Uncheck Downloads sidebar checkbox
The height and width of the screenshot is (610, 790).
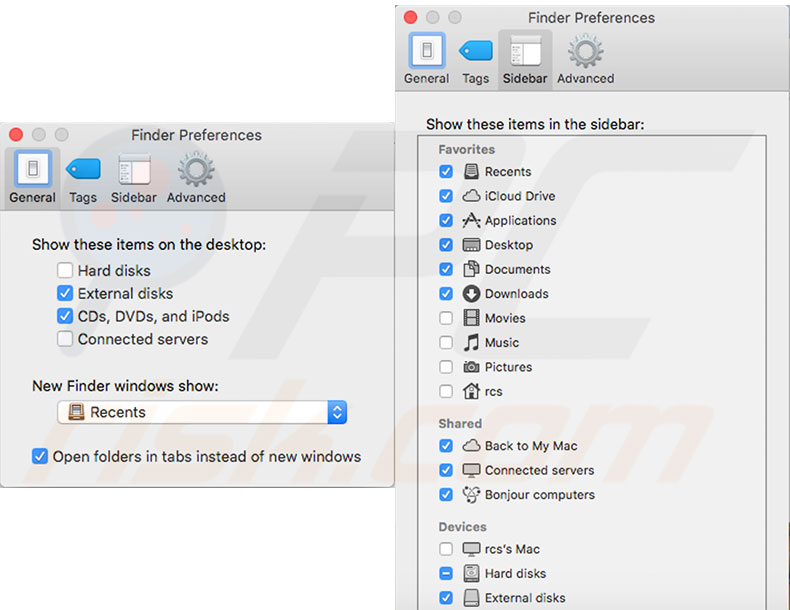coord(446,294)
